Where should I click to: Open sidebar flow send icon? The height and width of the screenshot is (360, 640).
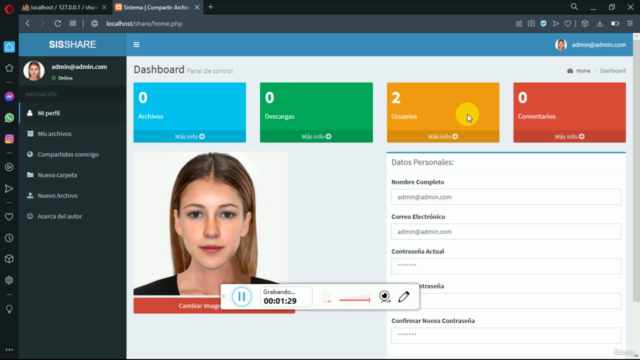click(x=9, y=189)
